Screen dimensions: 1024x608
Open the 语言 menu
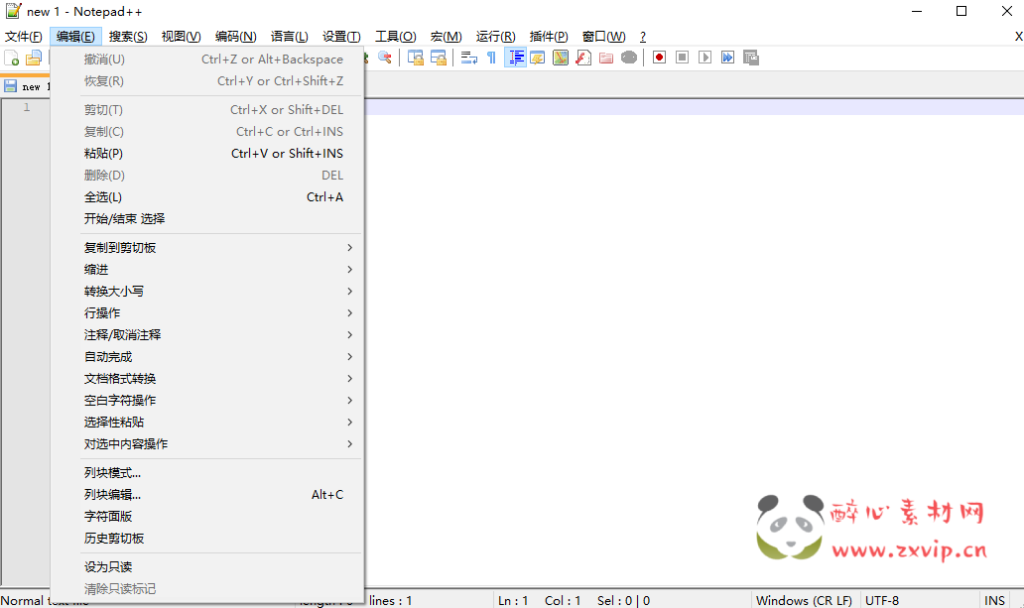pos(289,35)
